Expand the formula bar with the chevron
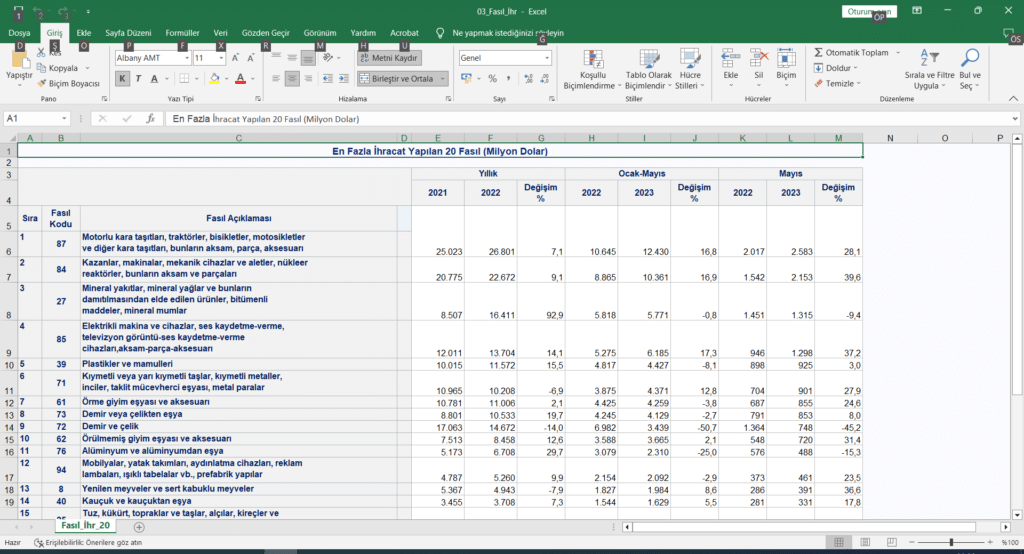The image size is (1024, 554). (1015, 119)
